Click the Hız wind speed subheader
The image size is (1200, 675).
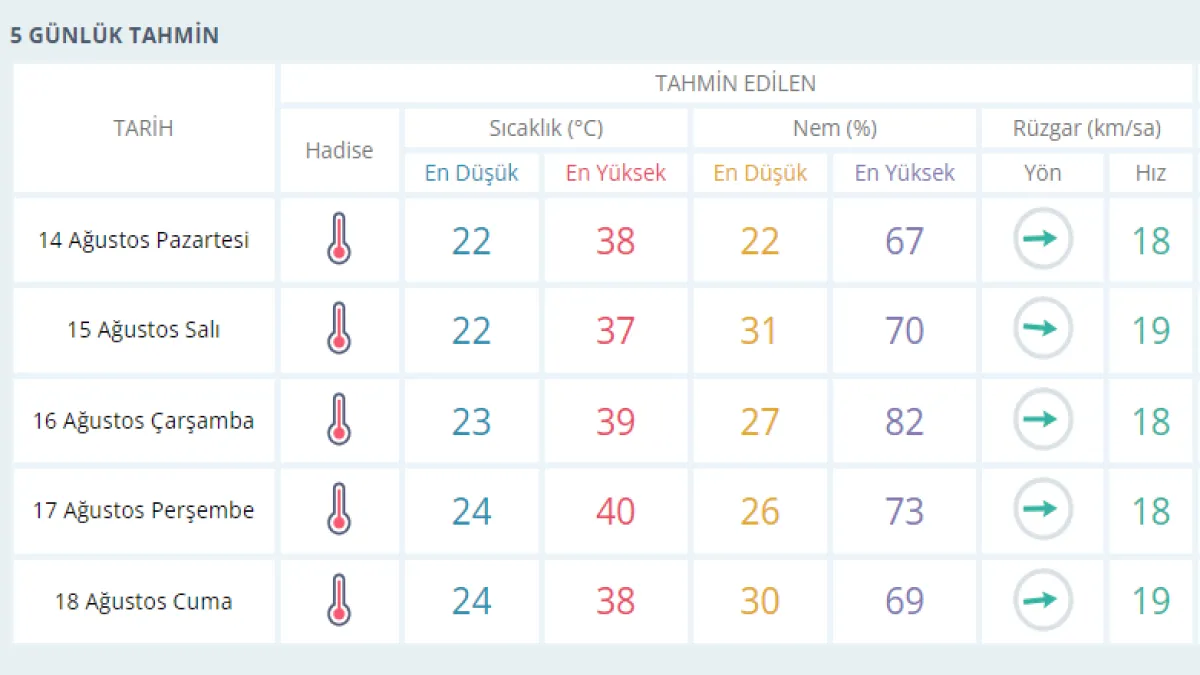tap(1151, 173)
